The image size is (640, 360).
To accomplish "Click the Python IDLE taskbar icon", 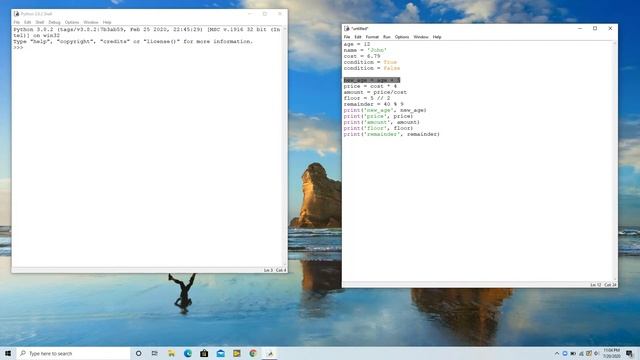I will [x=270, y=353].
